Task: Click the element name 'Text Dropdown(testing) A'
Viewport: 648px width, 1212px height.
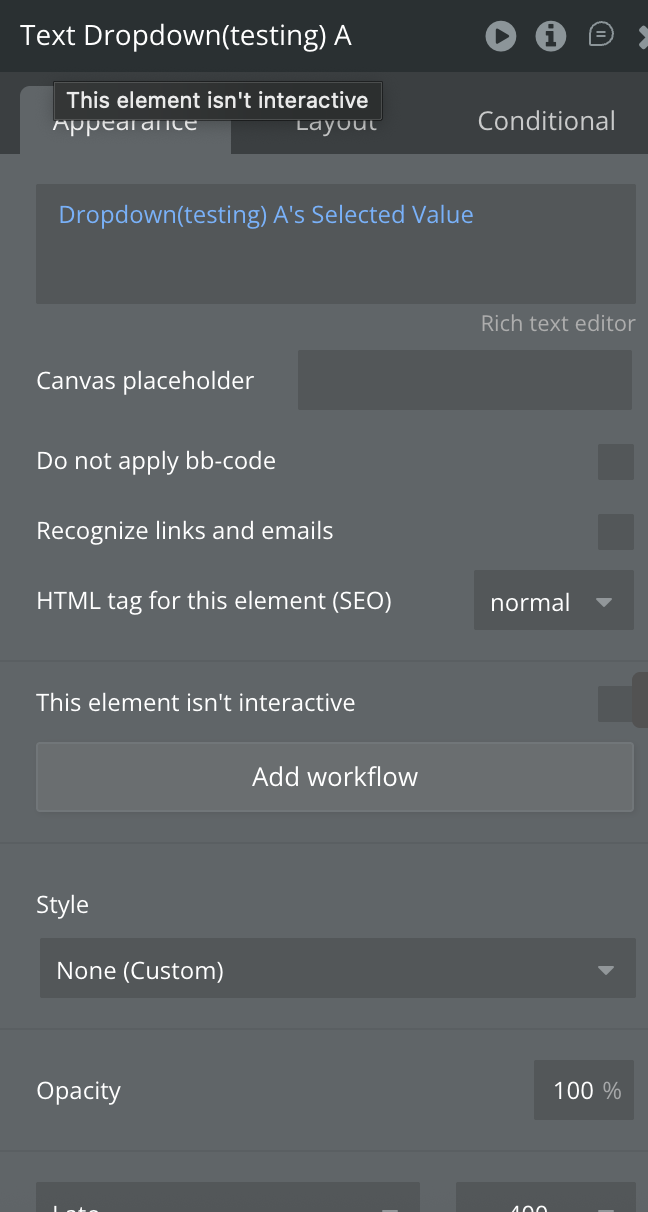Action: pos(186,36)
